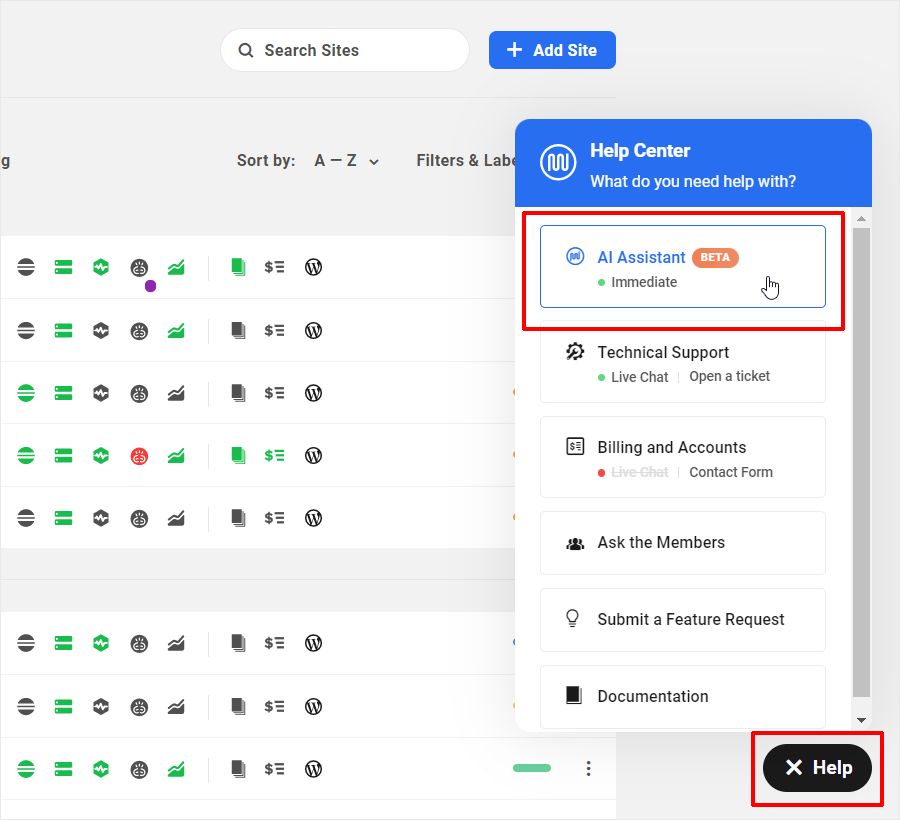Expand the Sort by A–Z dropdown
This screenshot has width=900, height=820.
(x=346, y=161)
